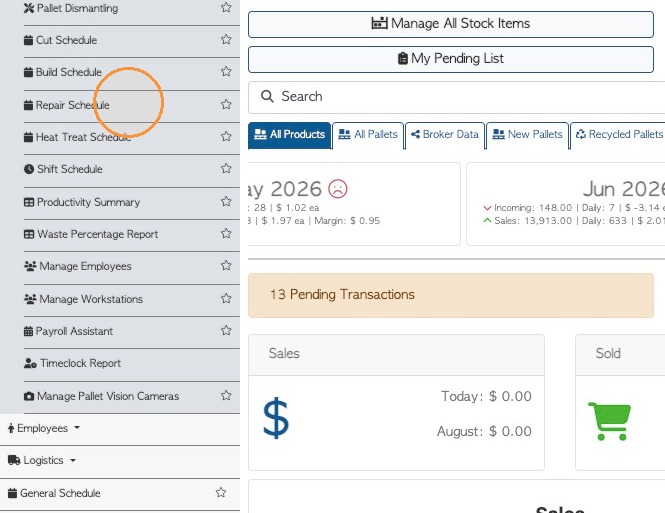The height and width of the screenshot is (513, 665).
Task: Star the General Schedule menu item
Action: pyautogui.click(x=221, y=492)
